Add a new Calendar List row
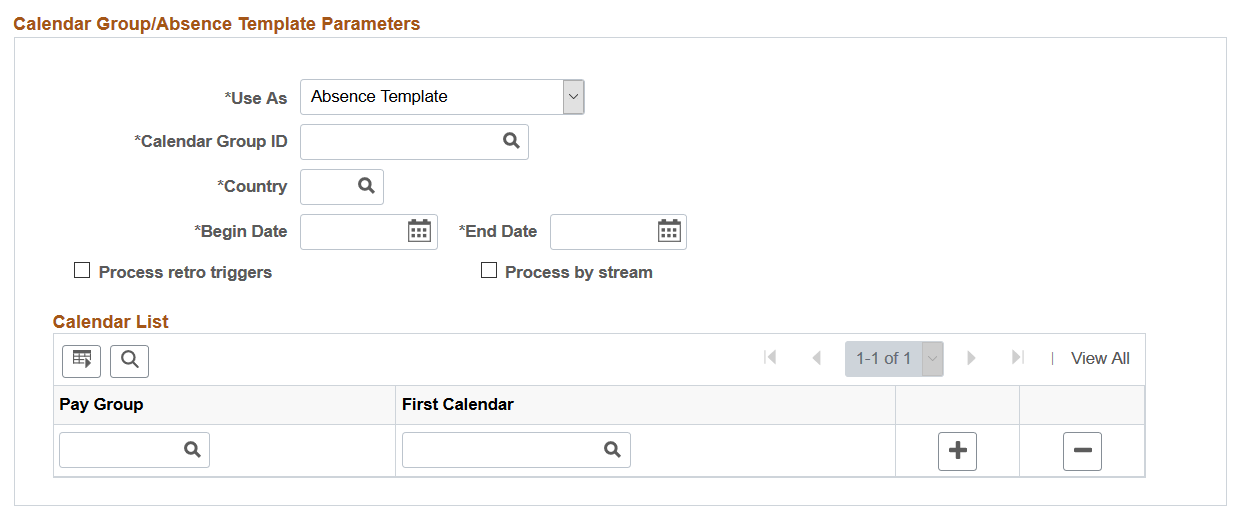 957,451
